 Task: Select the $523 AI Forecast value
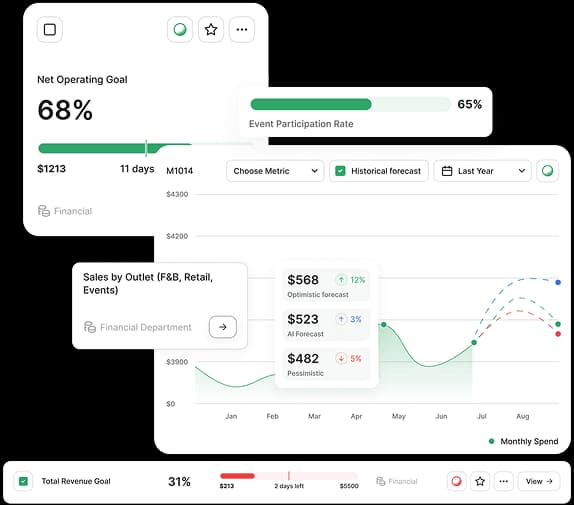pyautogui.click(x=303, y=319)
